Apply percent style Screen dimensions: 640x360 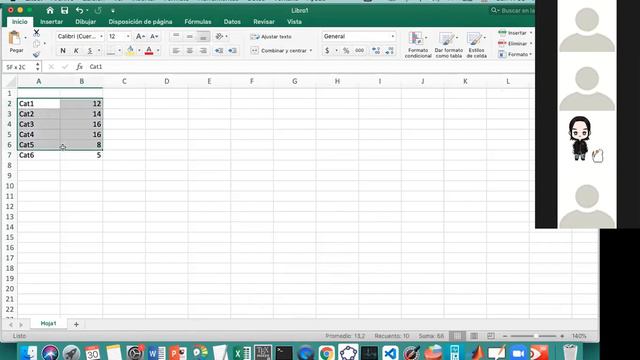click(x=346, y=51)
